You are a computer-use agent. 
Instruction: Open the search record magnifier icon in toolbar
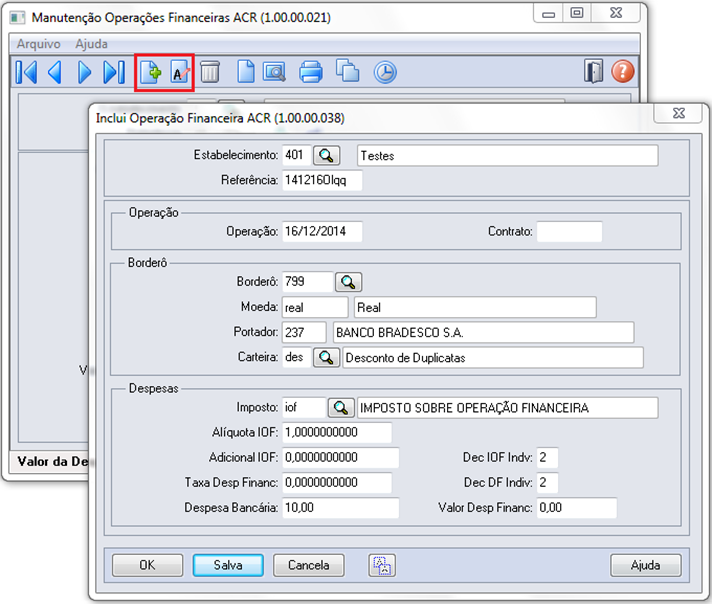[274, 72]
